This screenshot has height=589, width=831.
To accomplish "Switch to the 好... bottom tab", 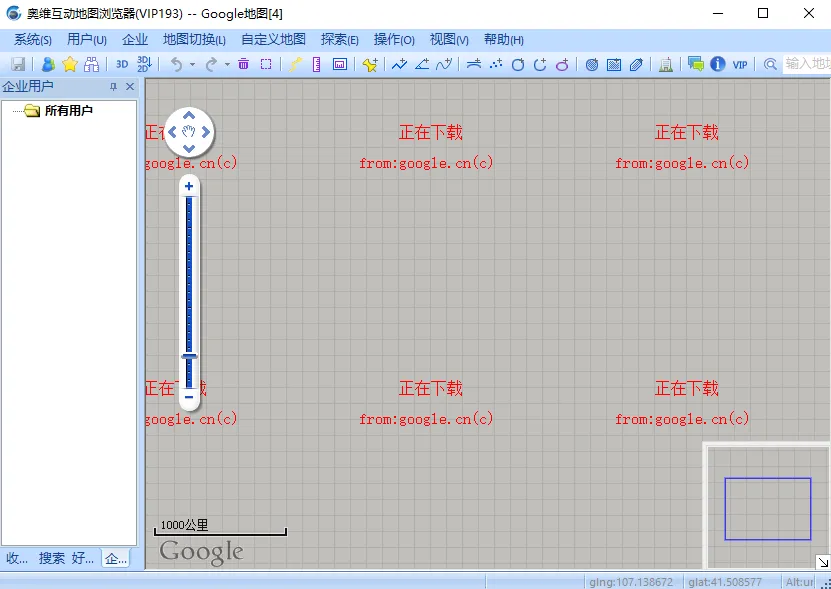I will (x=83, y=558).
